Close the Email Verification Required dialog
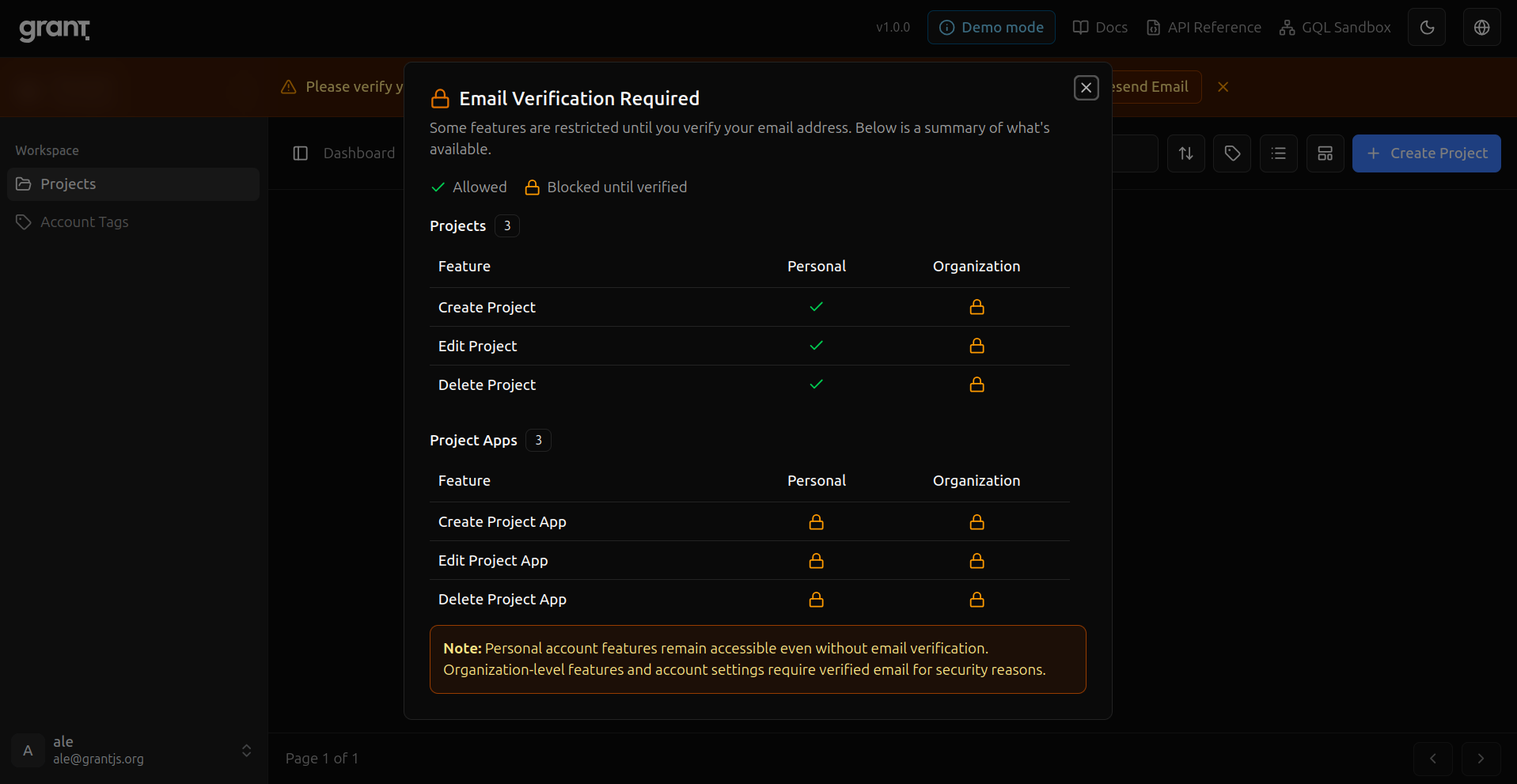The image size is (1517, 784). tap(1086, 88)
